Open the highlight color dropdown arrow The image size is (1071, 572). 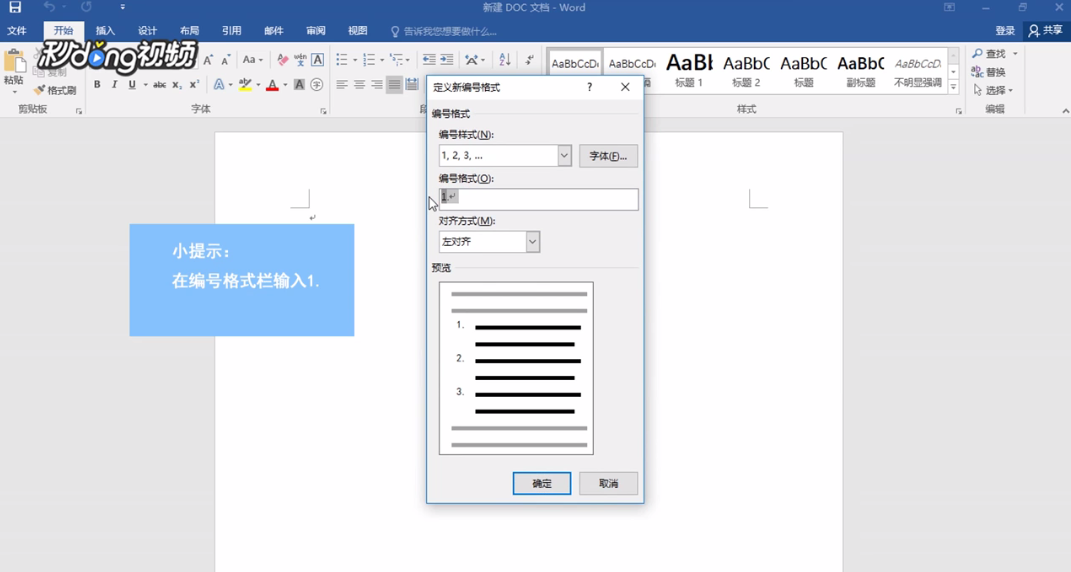tap(258, 85)
